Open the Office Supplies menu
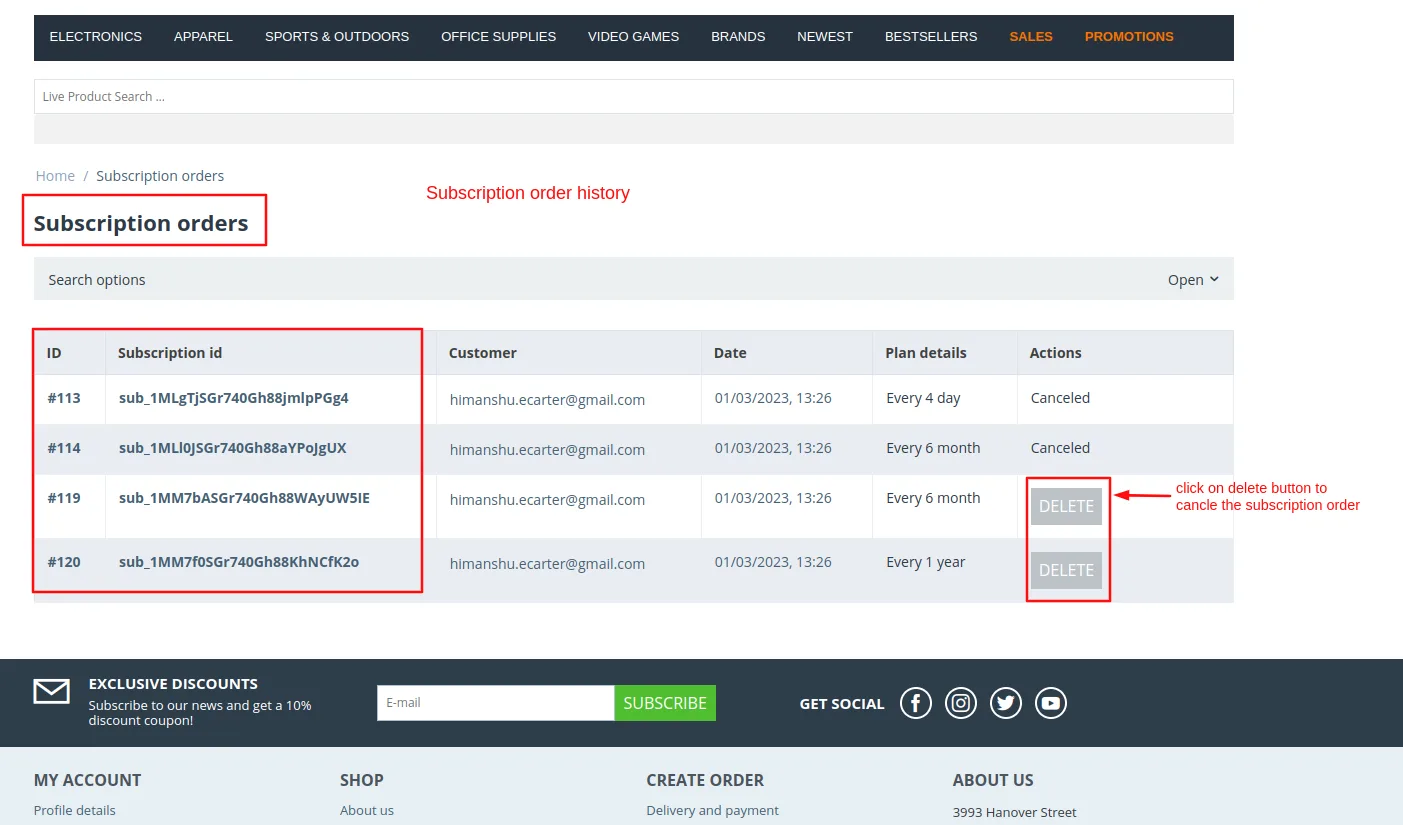This screenshot has width=1403, height=825. point(499,37)
